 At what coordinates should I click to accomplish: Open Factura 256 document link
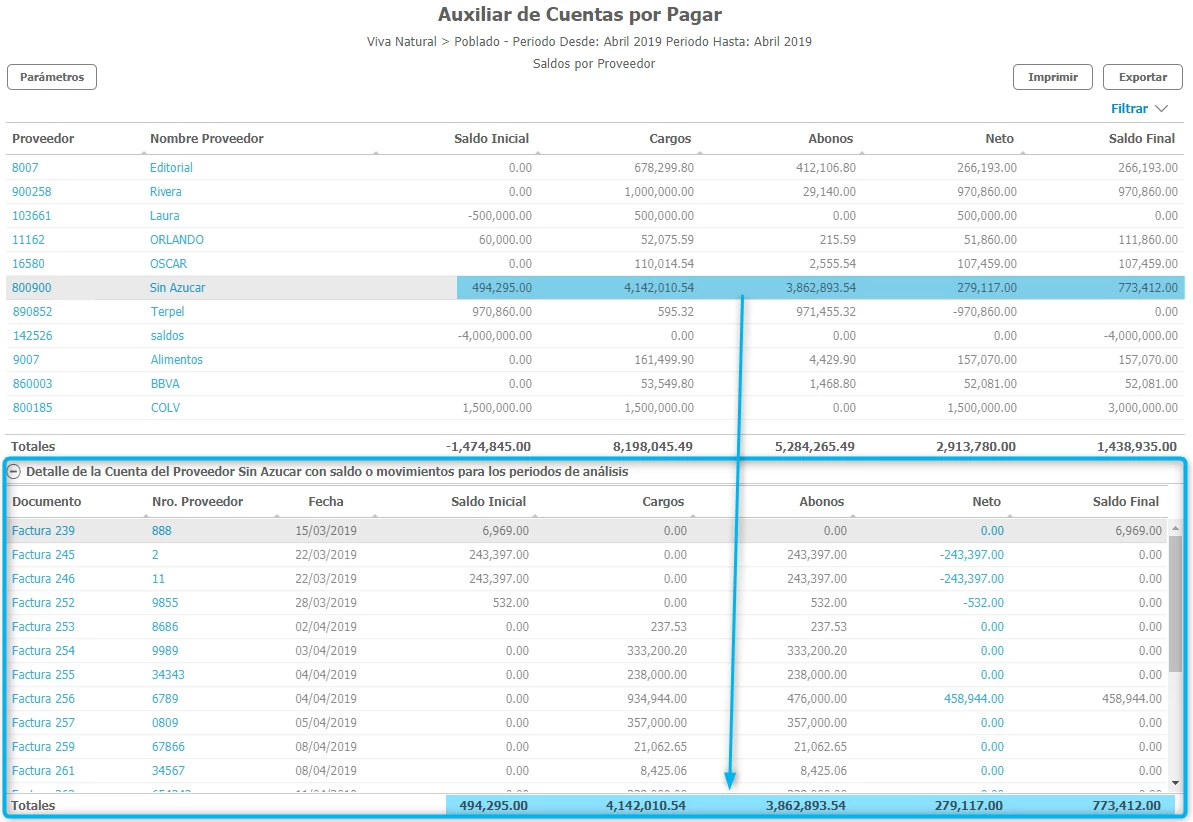[43, 699]
